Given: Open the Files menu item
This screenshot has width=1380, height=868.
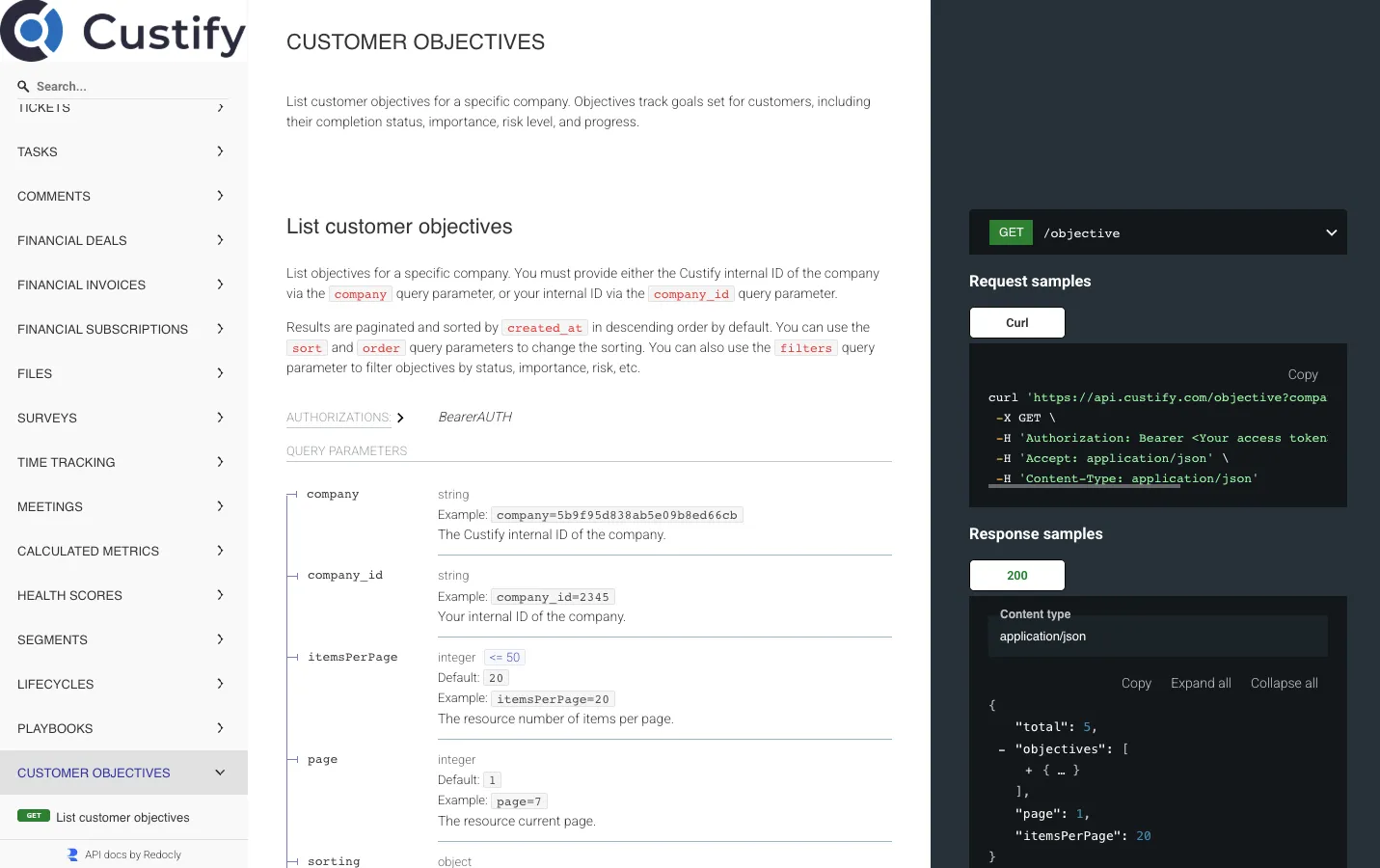Looking at the screenshot, I should [123, 373].
